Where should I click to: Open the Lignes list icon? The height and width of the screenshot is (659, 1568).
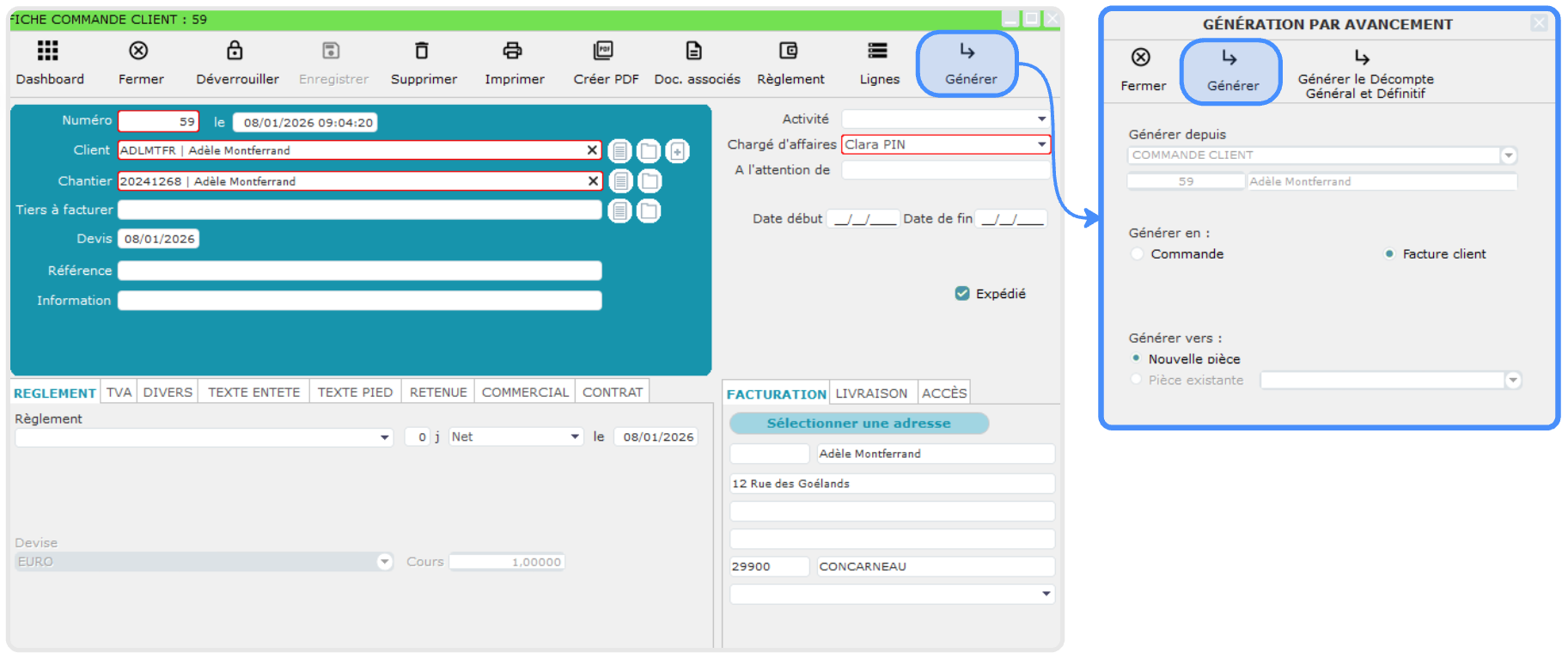point(878,51)
